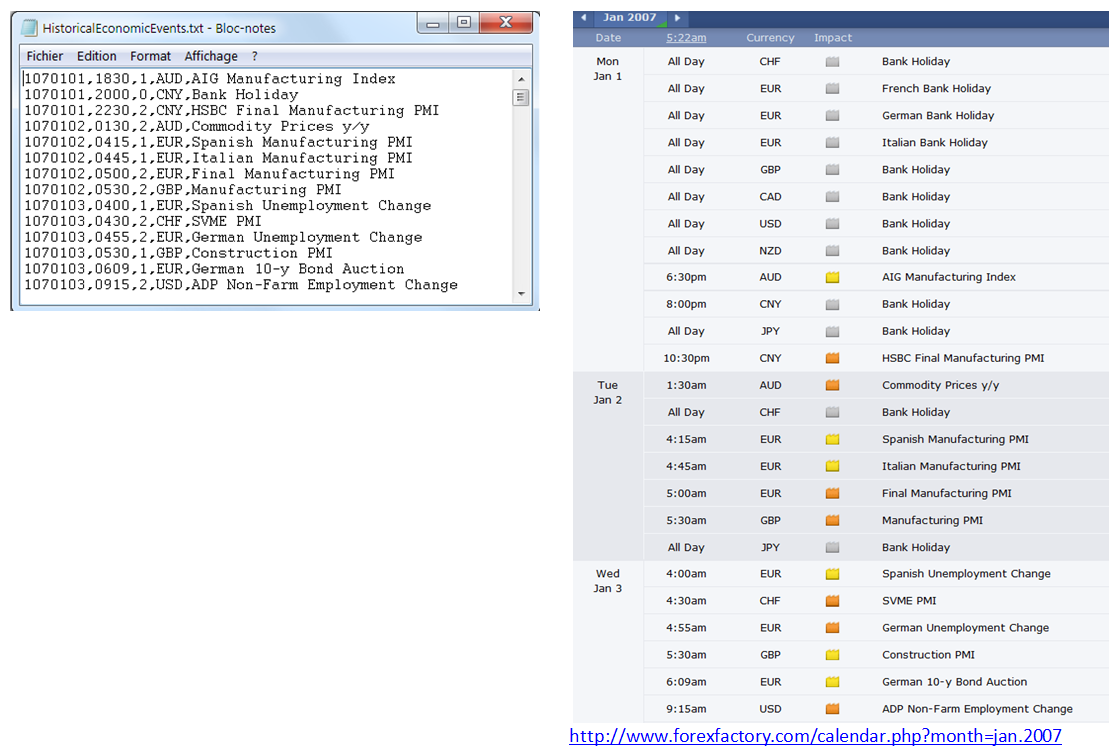The image size is (1118, 756).
Task: Select ADP Non-Farm Employment Change event name
Action: pyautogui.click(x=977, y=709)
